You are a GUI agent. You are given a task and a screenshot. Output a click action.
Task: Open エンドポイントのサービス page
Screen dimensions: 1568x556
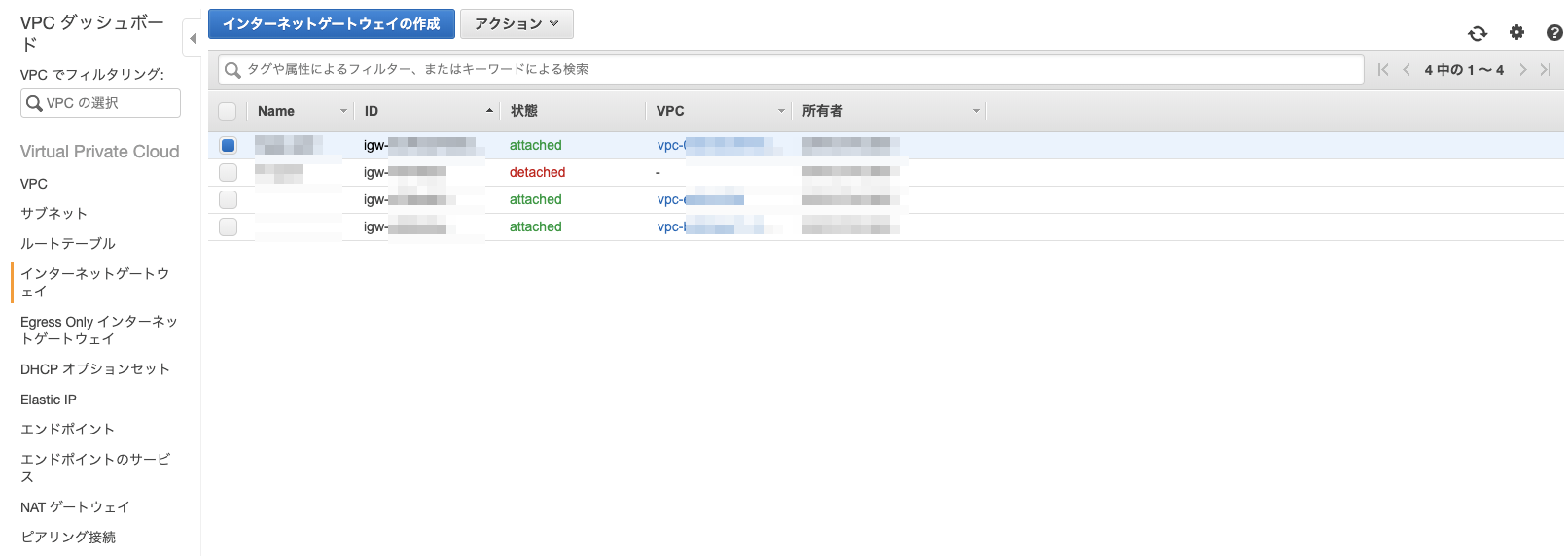coord(95,468)
